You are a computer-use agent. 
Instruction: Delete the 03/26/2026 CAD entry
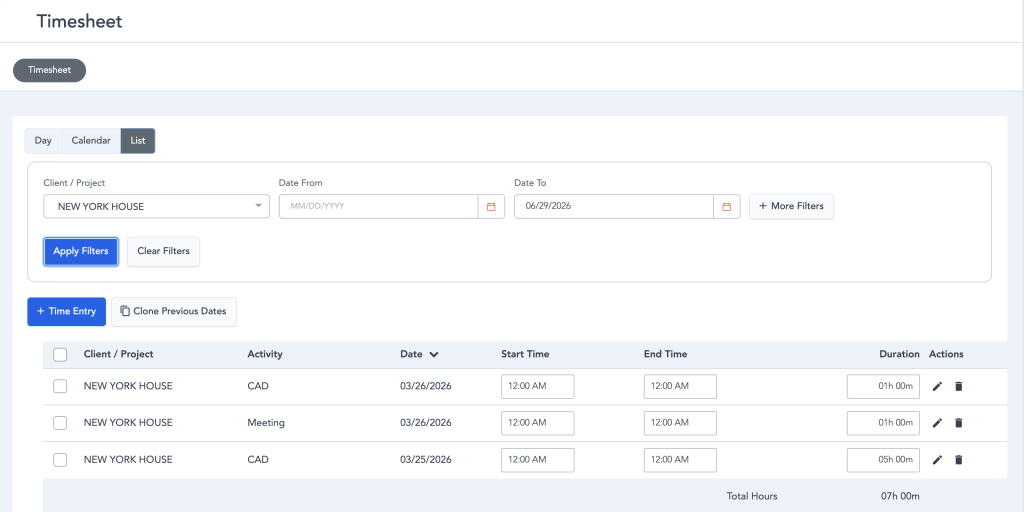[x=959, y=386]
